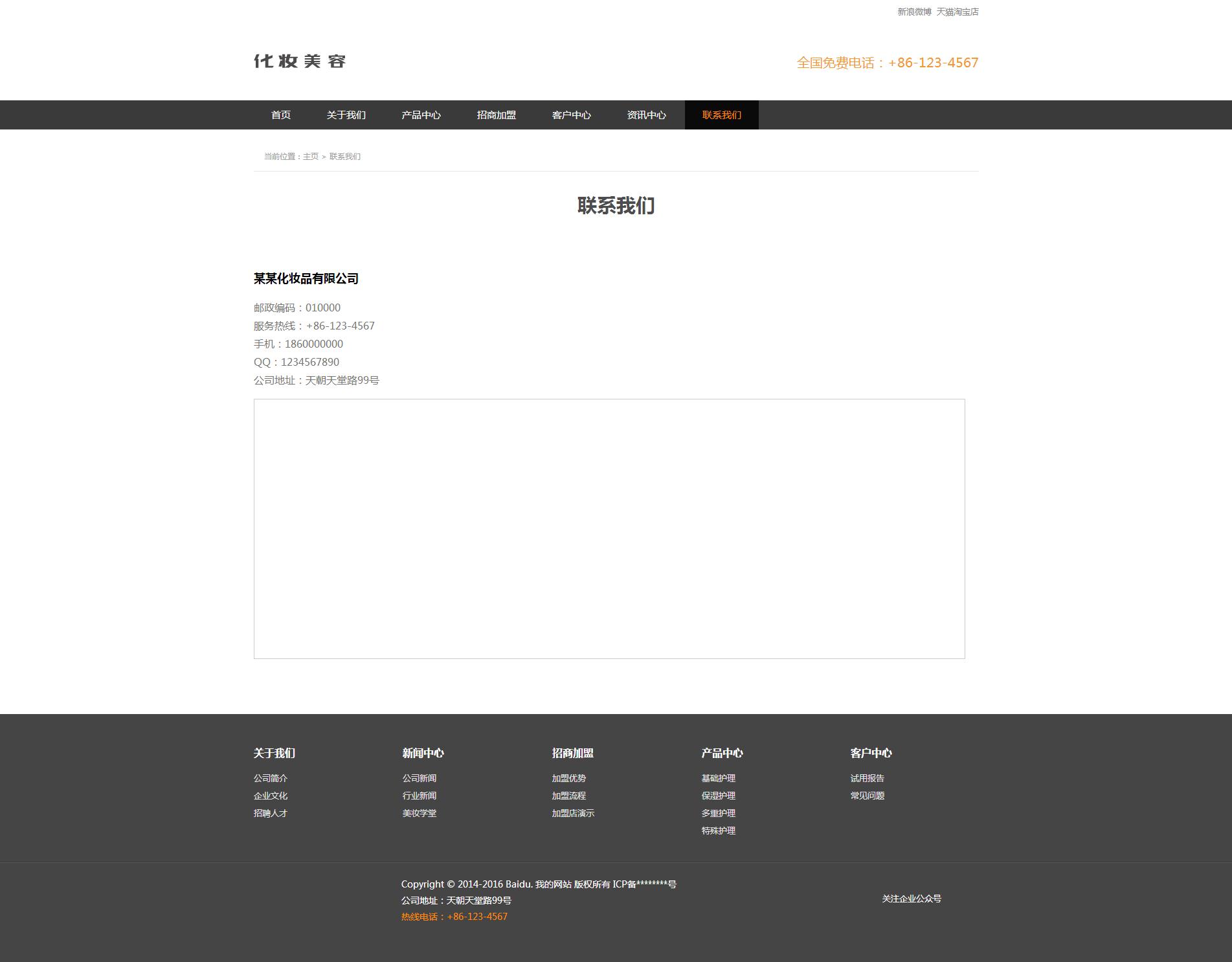Click the 化妆美容 site logo

tap(300, 62)
